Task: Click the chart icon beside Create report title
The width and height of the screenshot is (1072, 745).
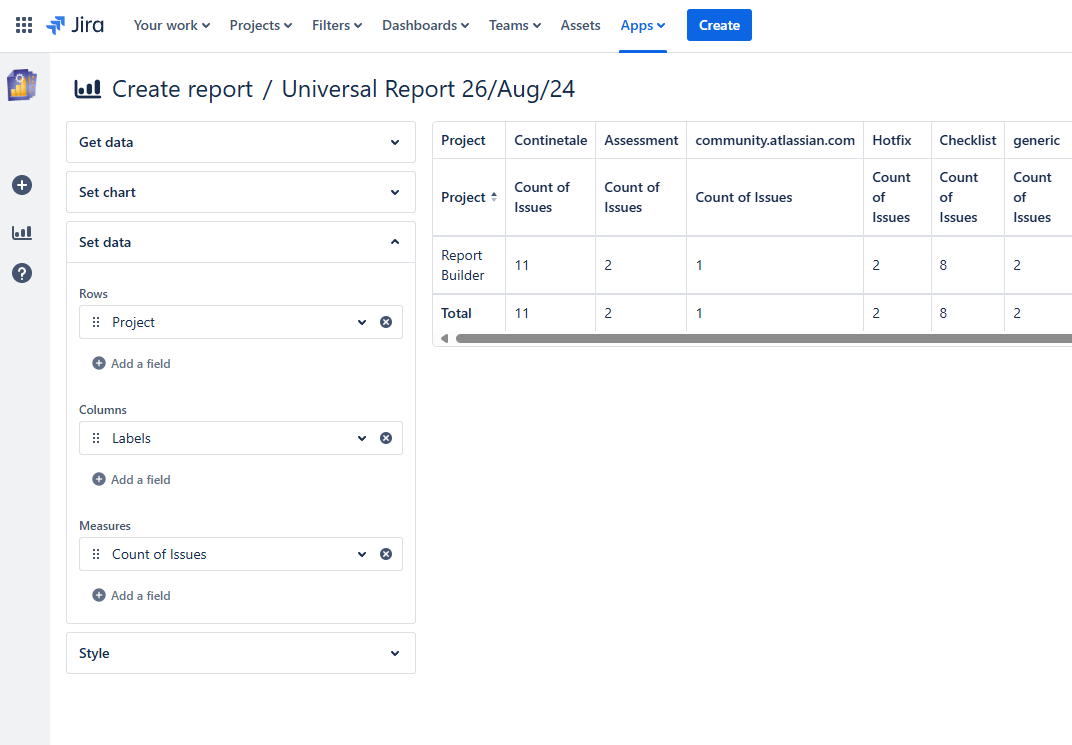Action: (88, 88)
